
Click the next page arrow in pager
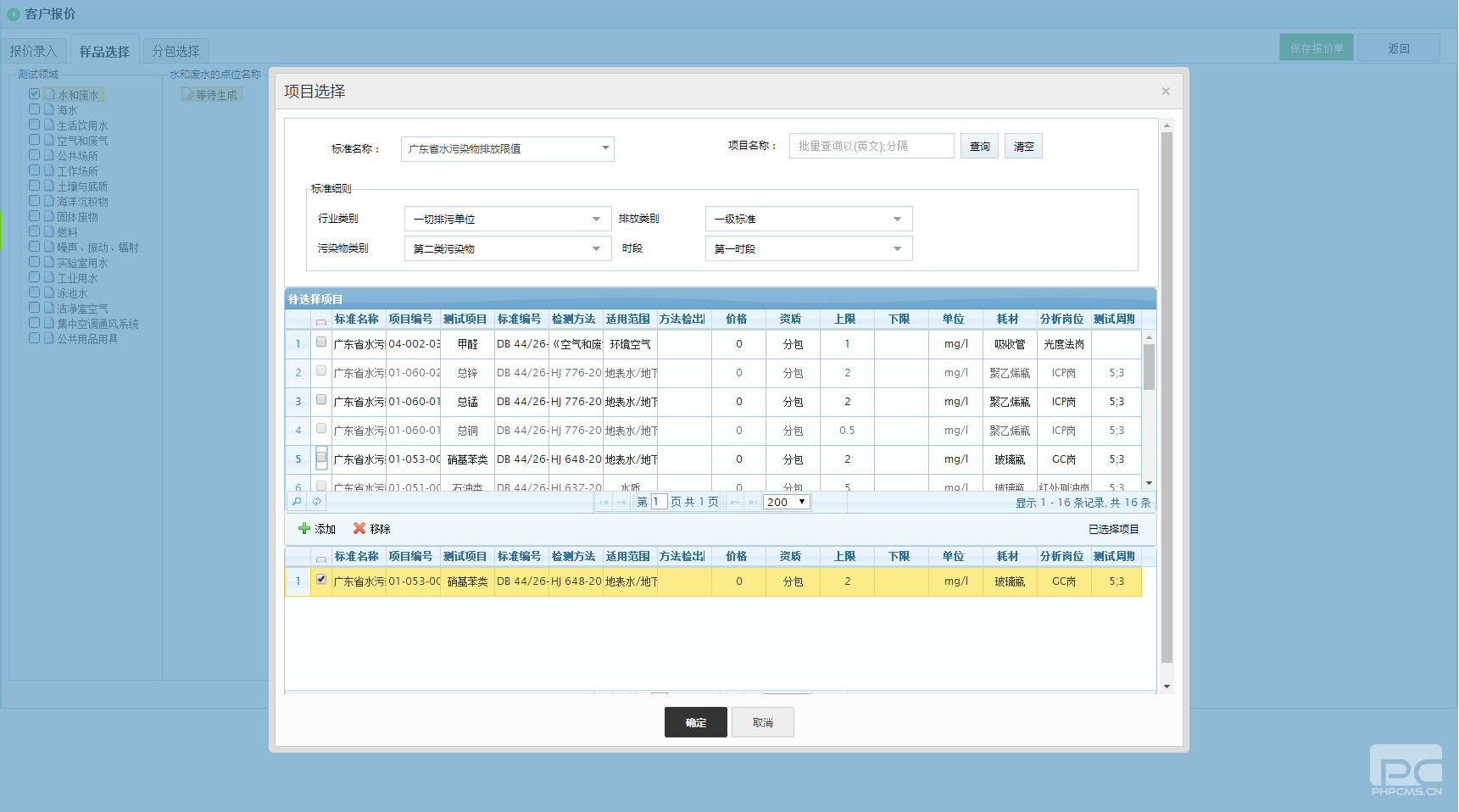click(734, 503)
